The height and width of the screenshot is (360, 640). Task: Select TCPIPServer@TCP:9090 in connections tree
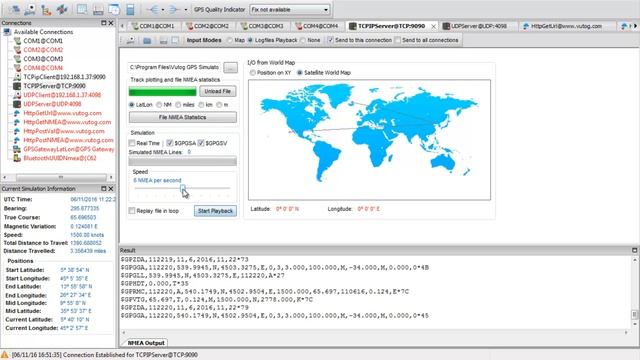[x=54, y=86]
